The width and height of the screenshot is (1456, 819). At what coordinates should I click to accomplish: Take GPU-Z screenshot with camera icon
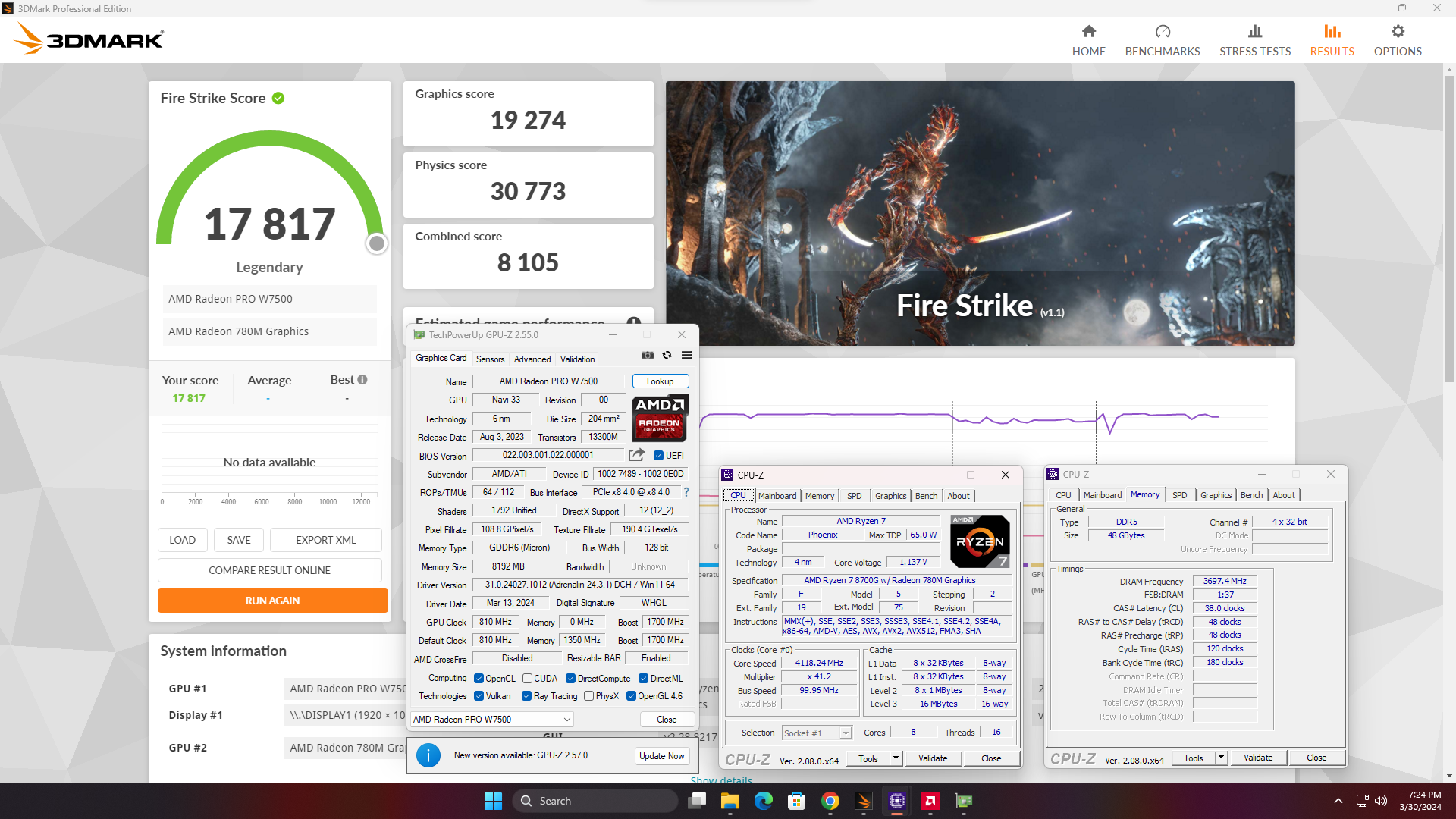click(x=647, y=355)
